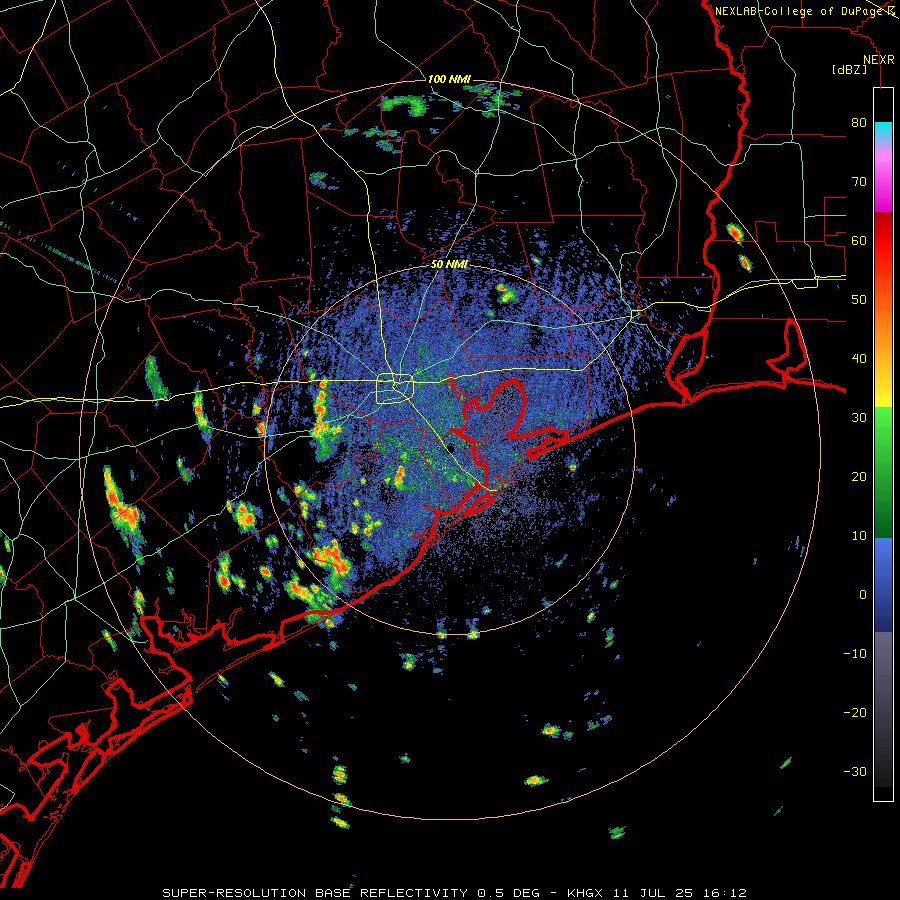Click the -20 value on the dBZ scale
This screenshot has height=900, width=900.
pos(855,713)
